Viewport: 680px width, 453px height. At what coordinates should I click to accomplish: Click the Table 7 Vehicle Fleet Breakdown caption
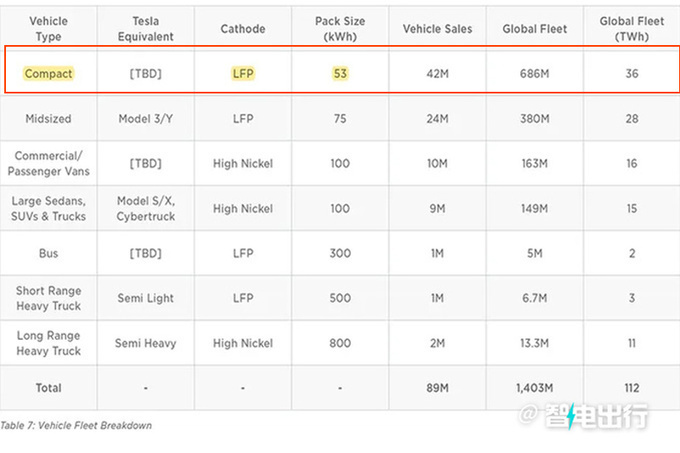(75, 426)
